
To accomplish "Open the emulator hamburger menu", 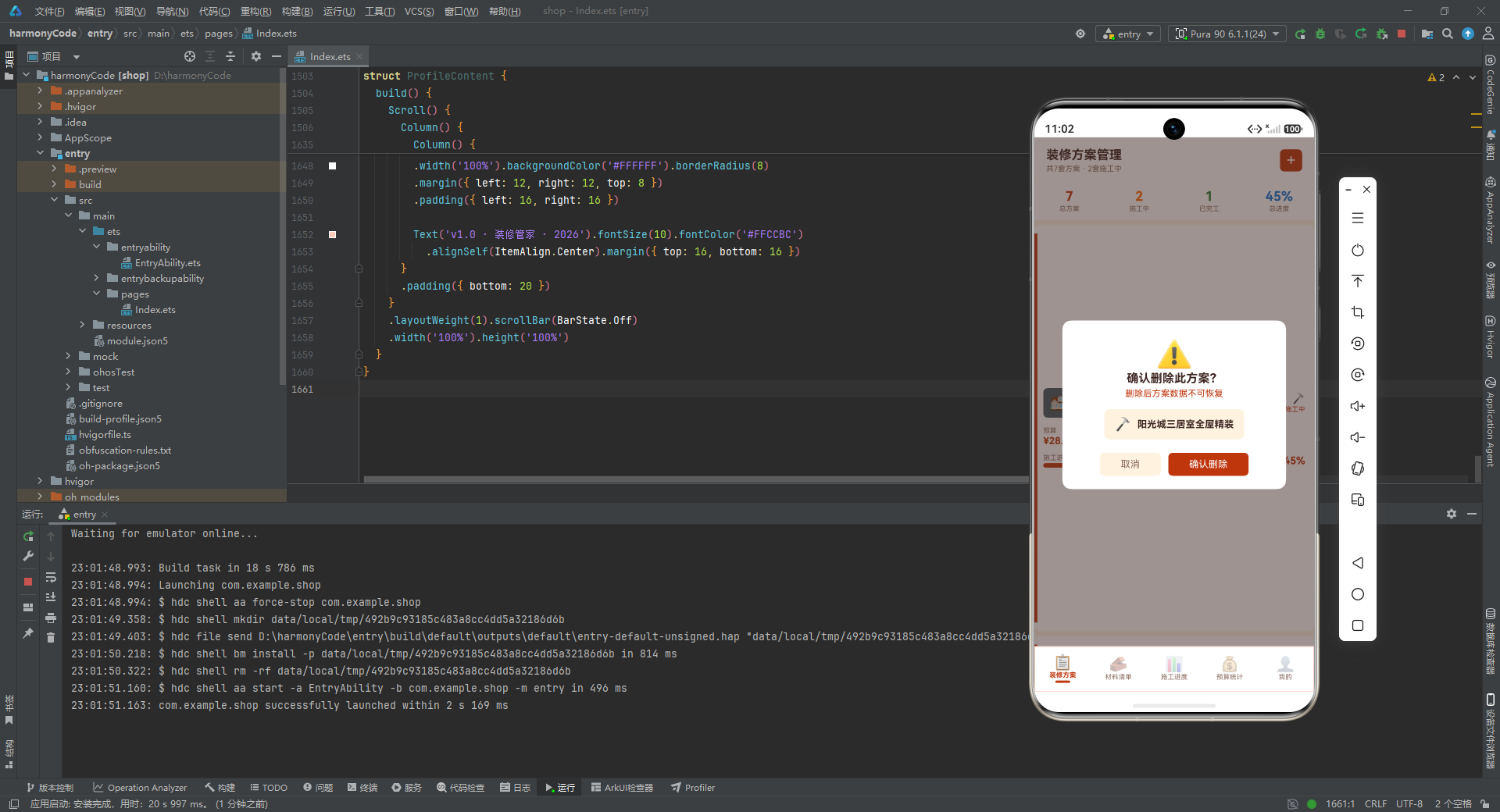I will coord(1358,219).
